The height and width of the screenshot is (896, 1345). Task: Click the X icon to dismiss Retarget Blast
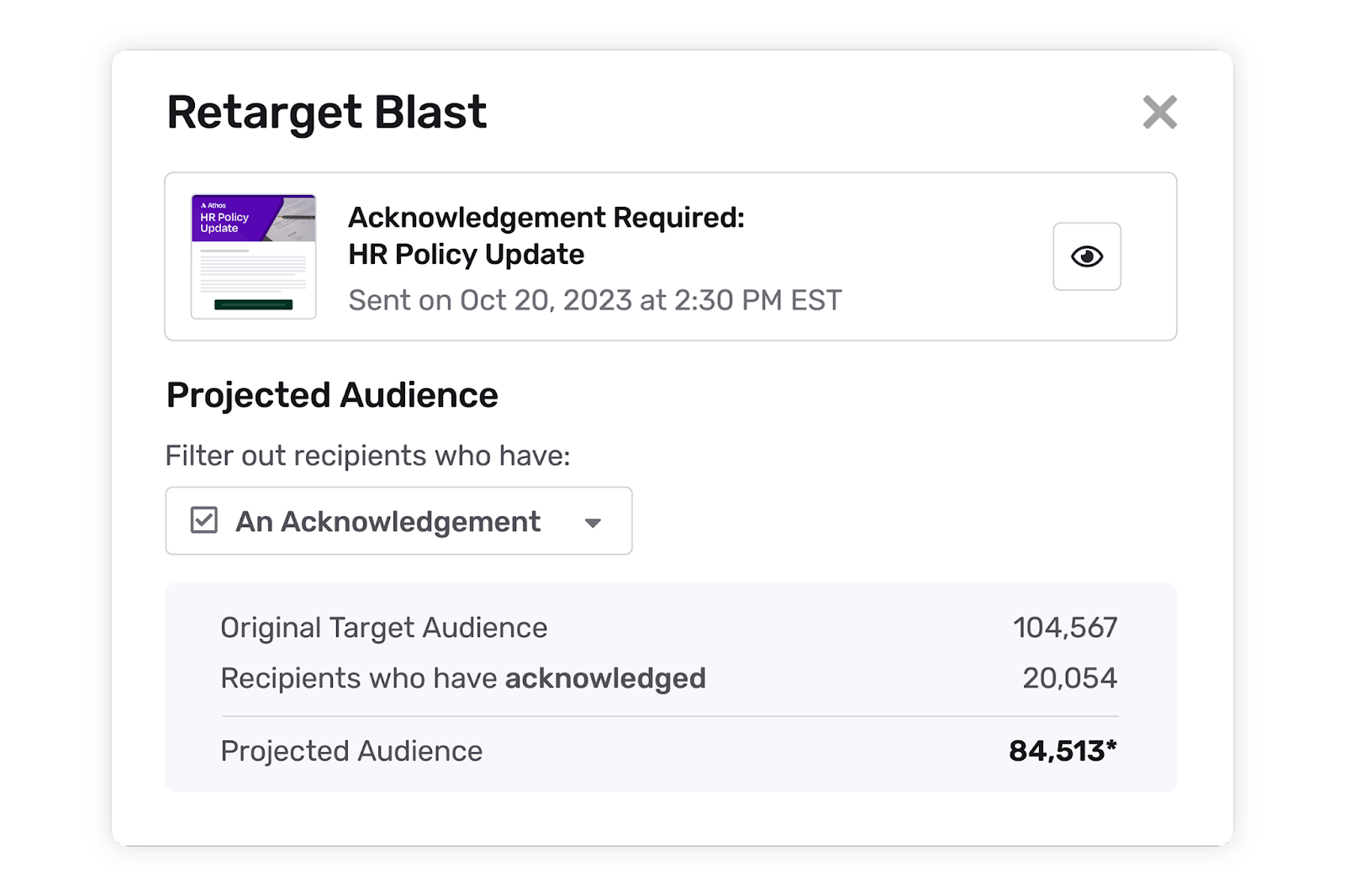pyautogui.click(x=1159, y=112)
